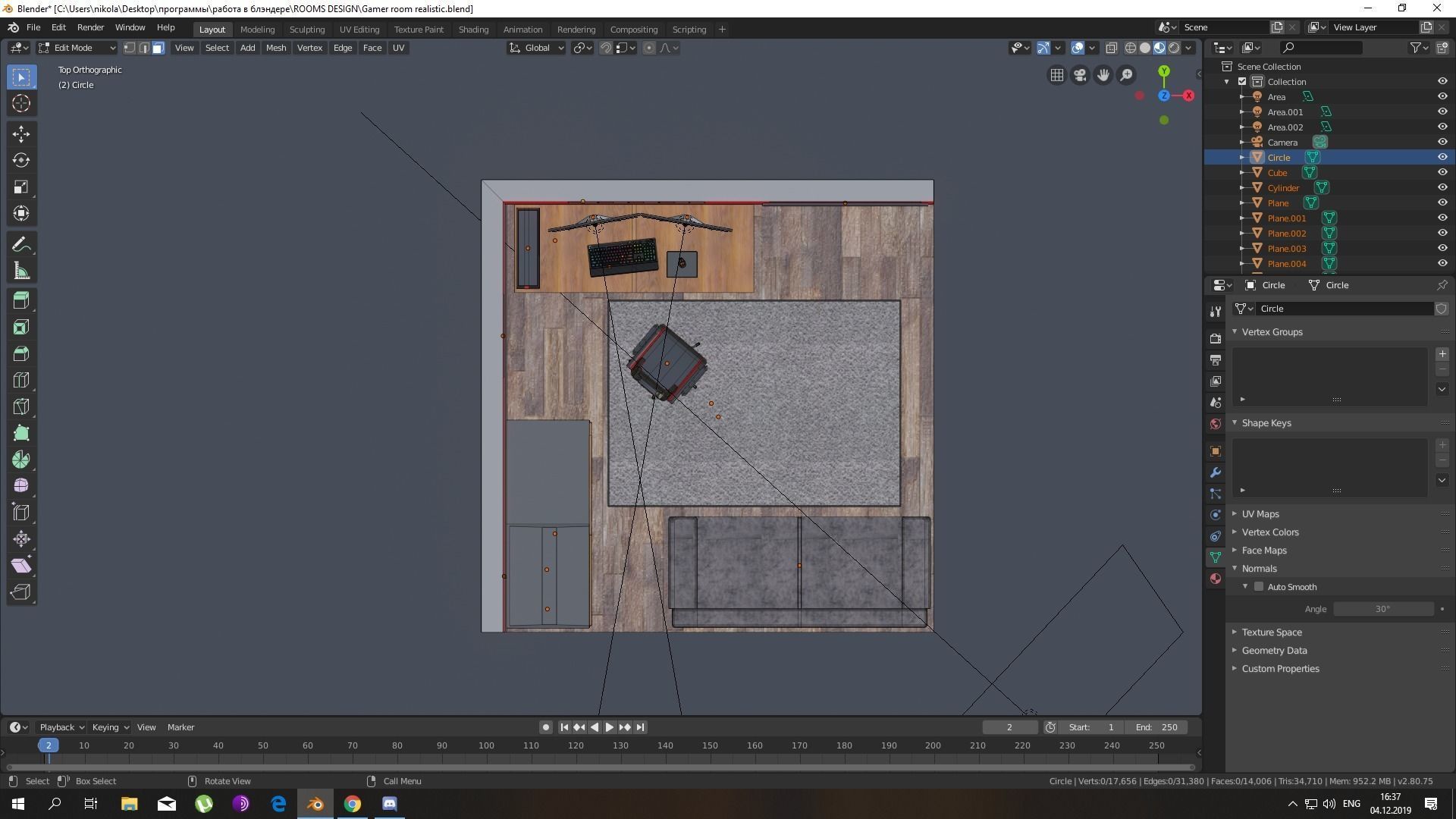Jump to timeline end frame button
This screenshot has height=819, width=1456.
(x=640, y=727)
